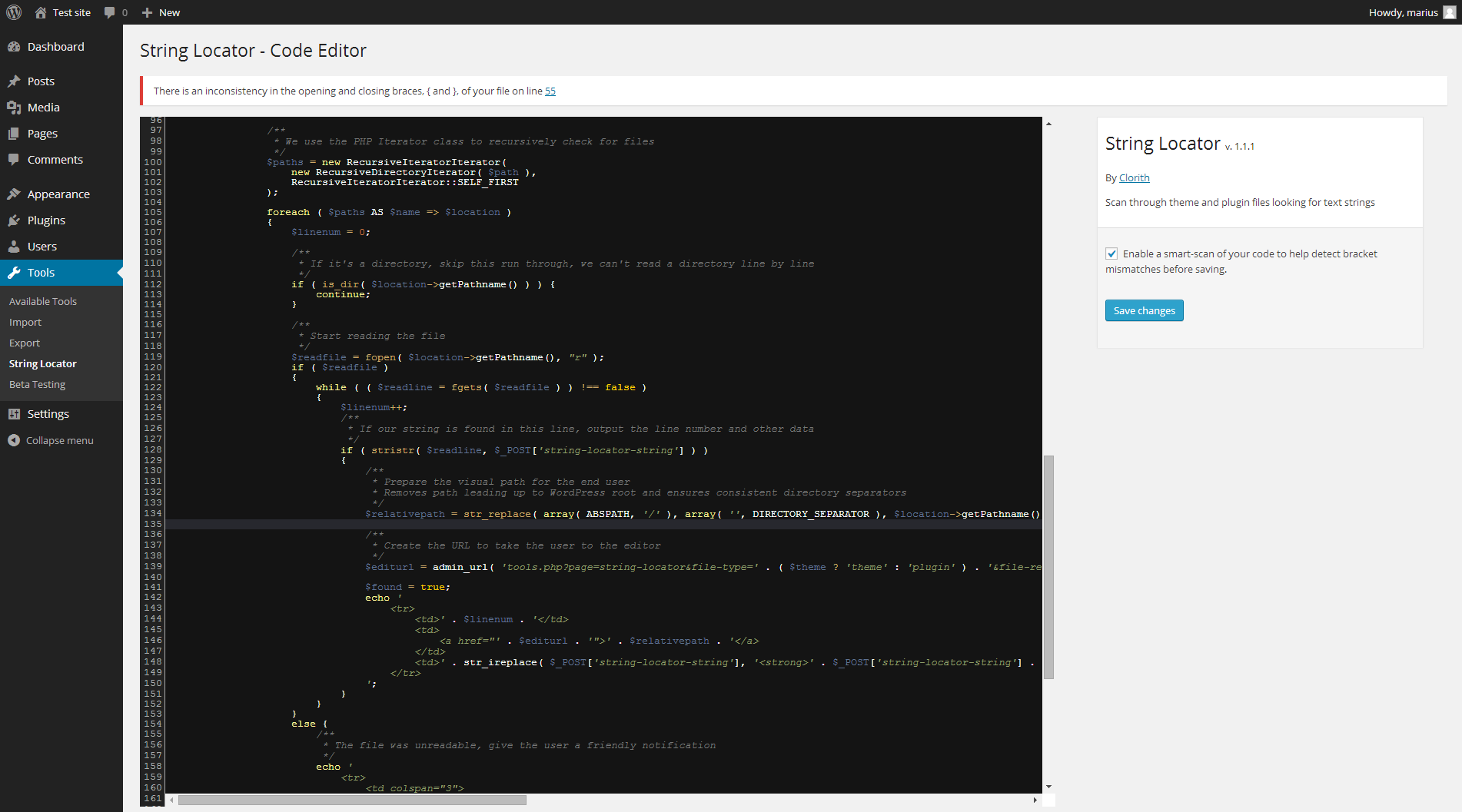Click the Save changes button

pos(1144,310)
